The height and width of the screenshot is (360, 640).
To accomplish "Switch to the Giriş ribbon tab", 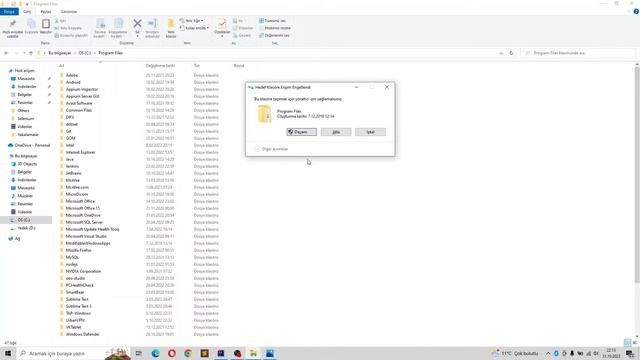I will coord(27,12).
